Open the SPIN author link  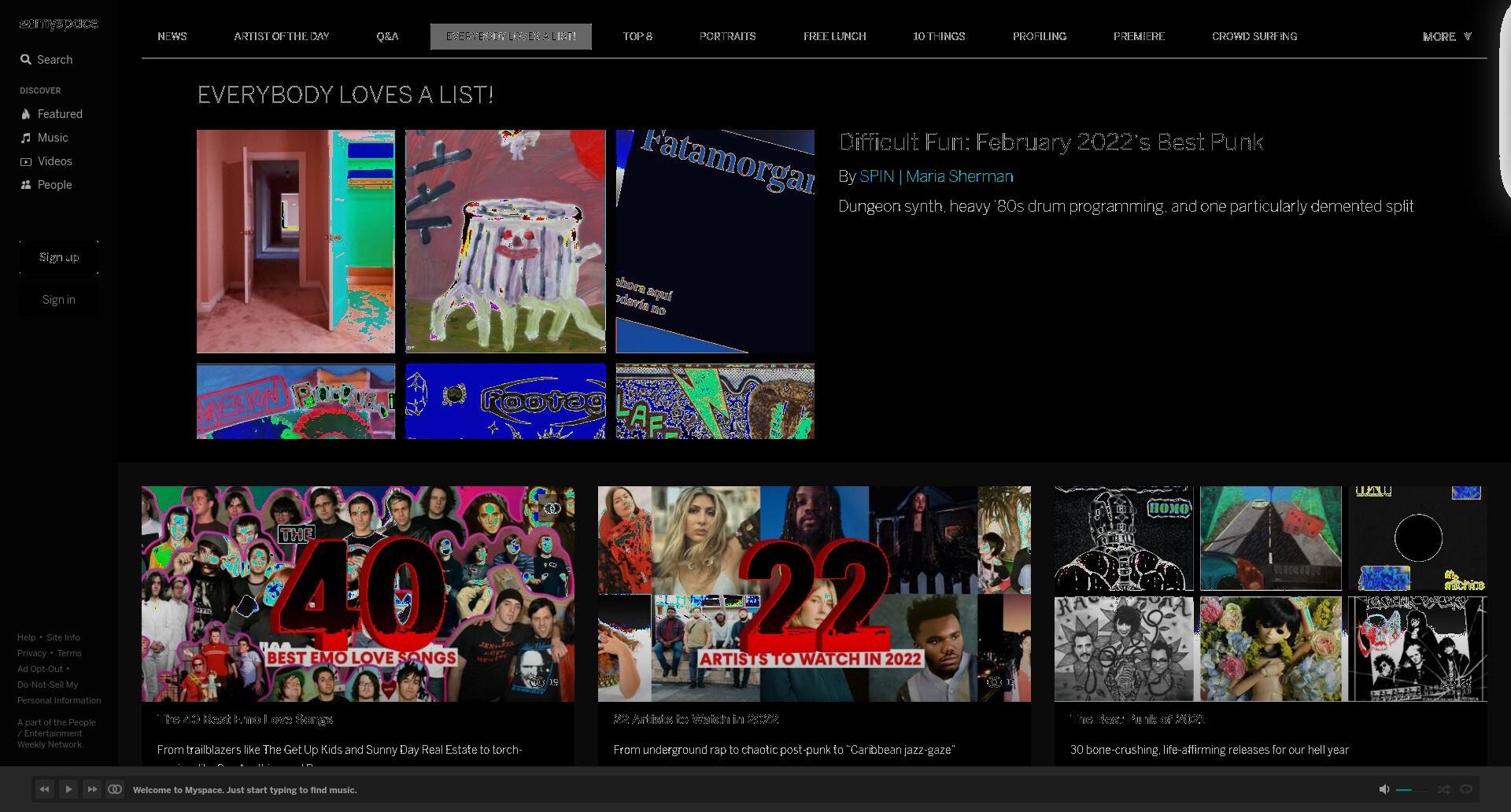coord(877,176)
